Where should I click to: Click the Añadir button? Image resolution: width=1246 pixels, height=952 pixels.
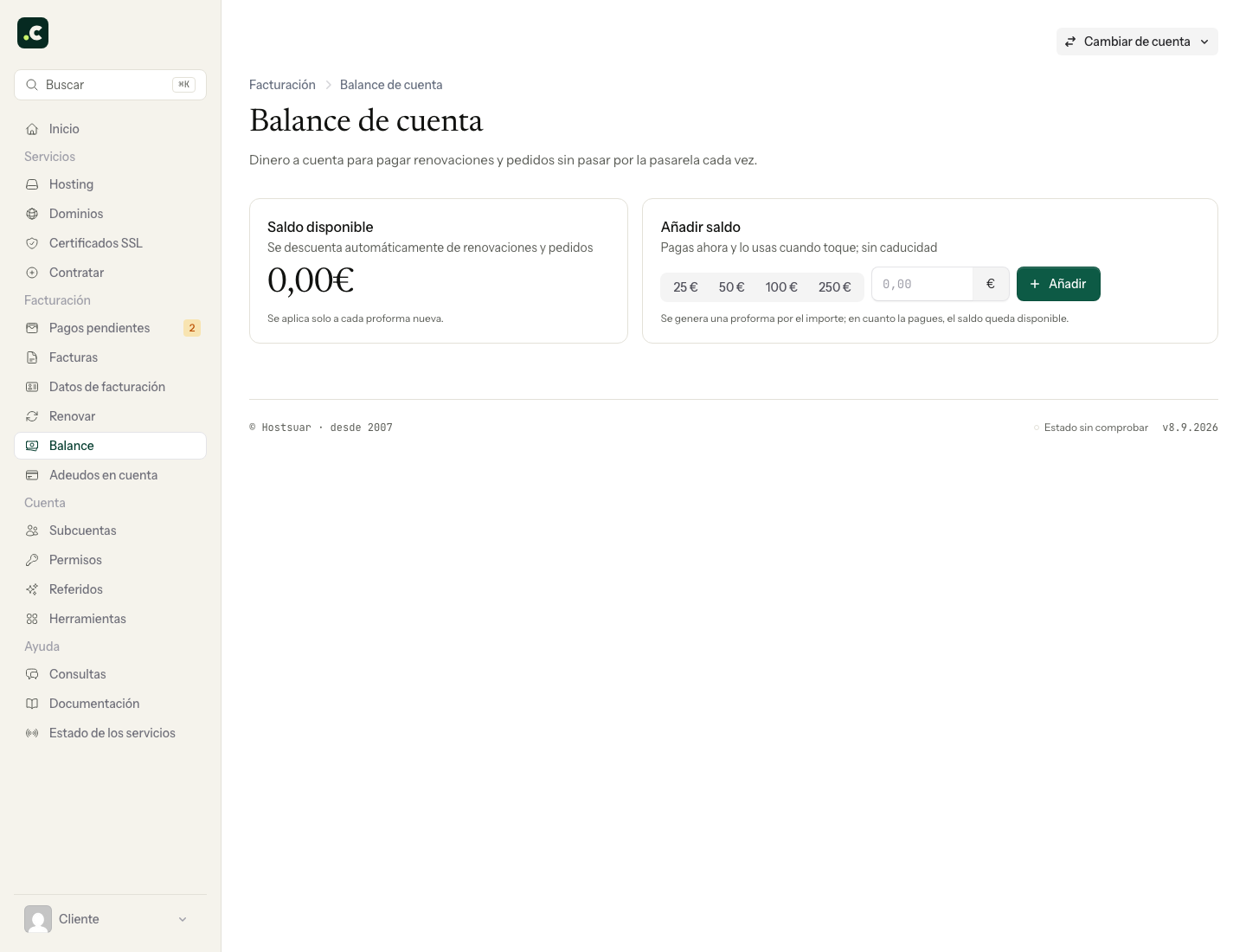[1058, 284]
